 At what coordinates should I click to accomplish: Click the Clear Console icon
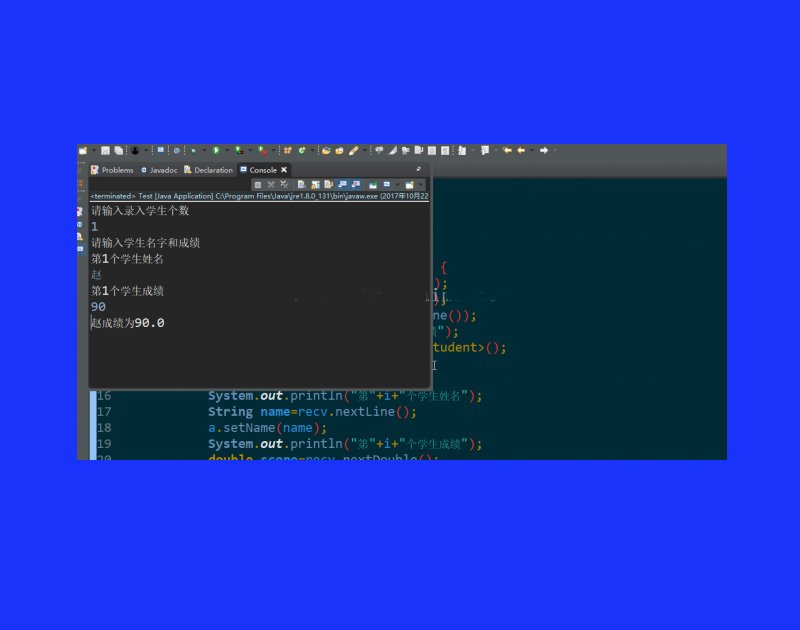coord(302,185)
